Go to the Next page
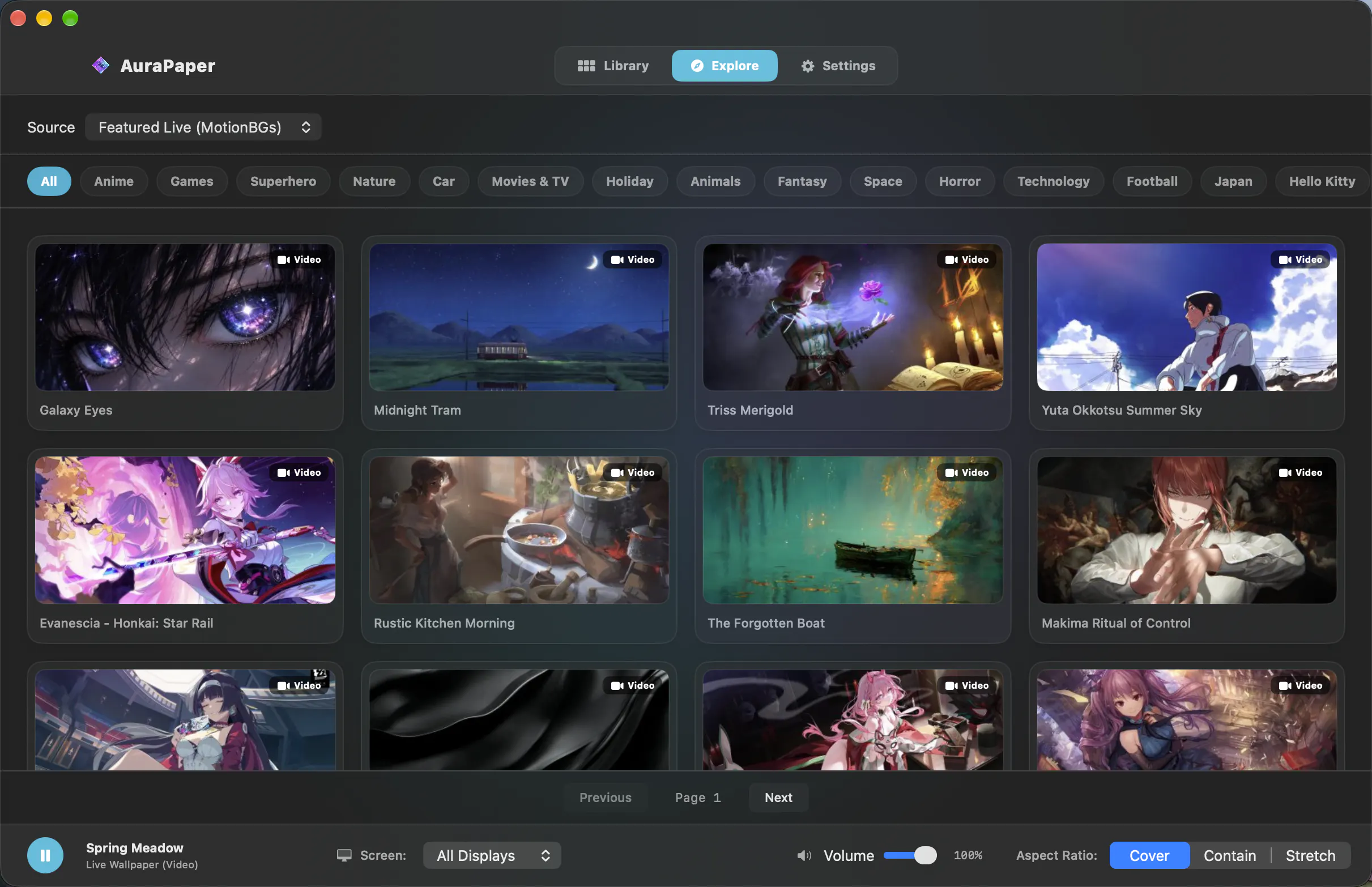This screenshot has width=1372, height=887. [779, 798]
